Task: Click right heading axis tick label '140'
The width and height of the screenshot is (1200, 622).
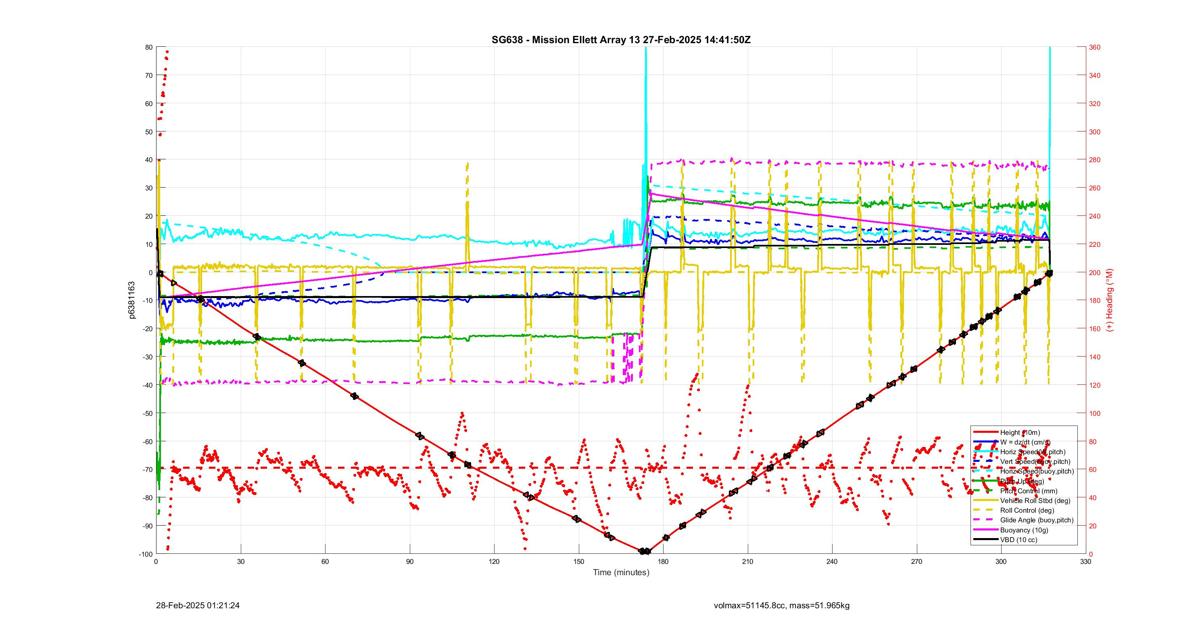Action: [1095, 357]
